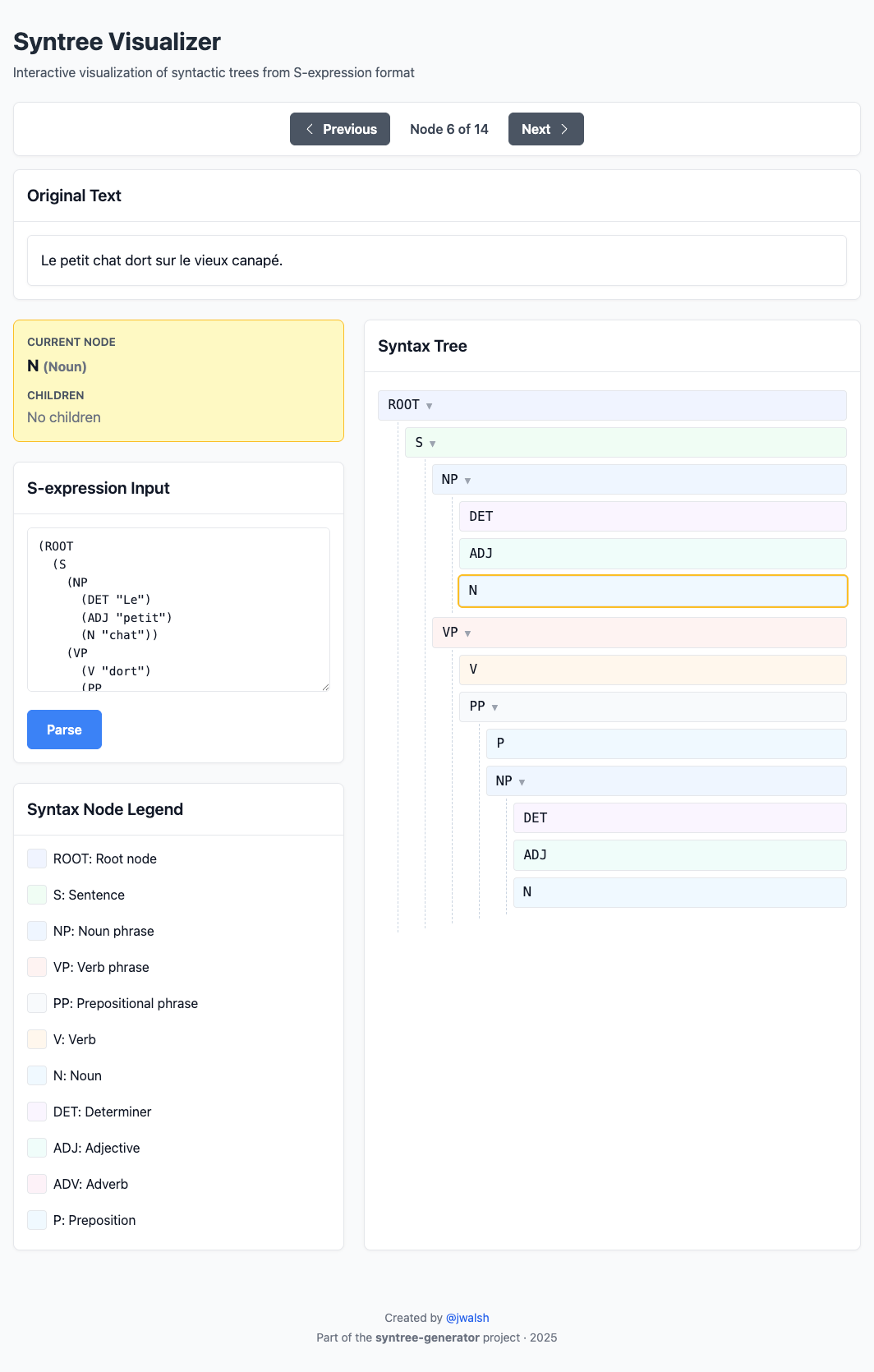Select the ADJ node under nested NP

click(x=679, y=855)
